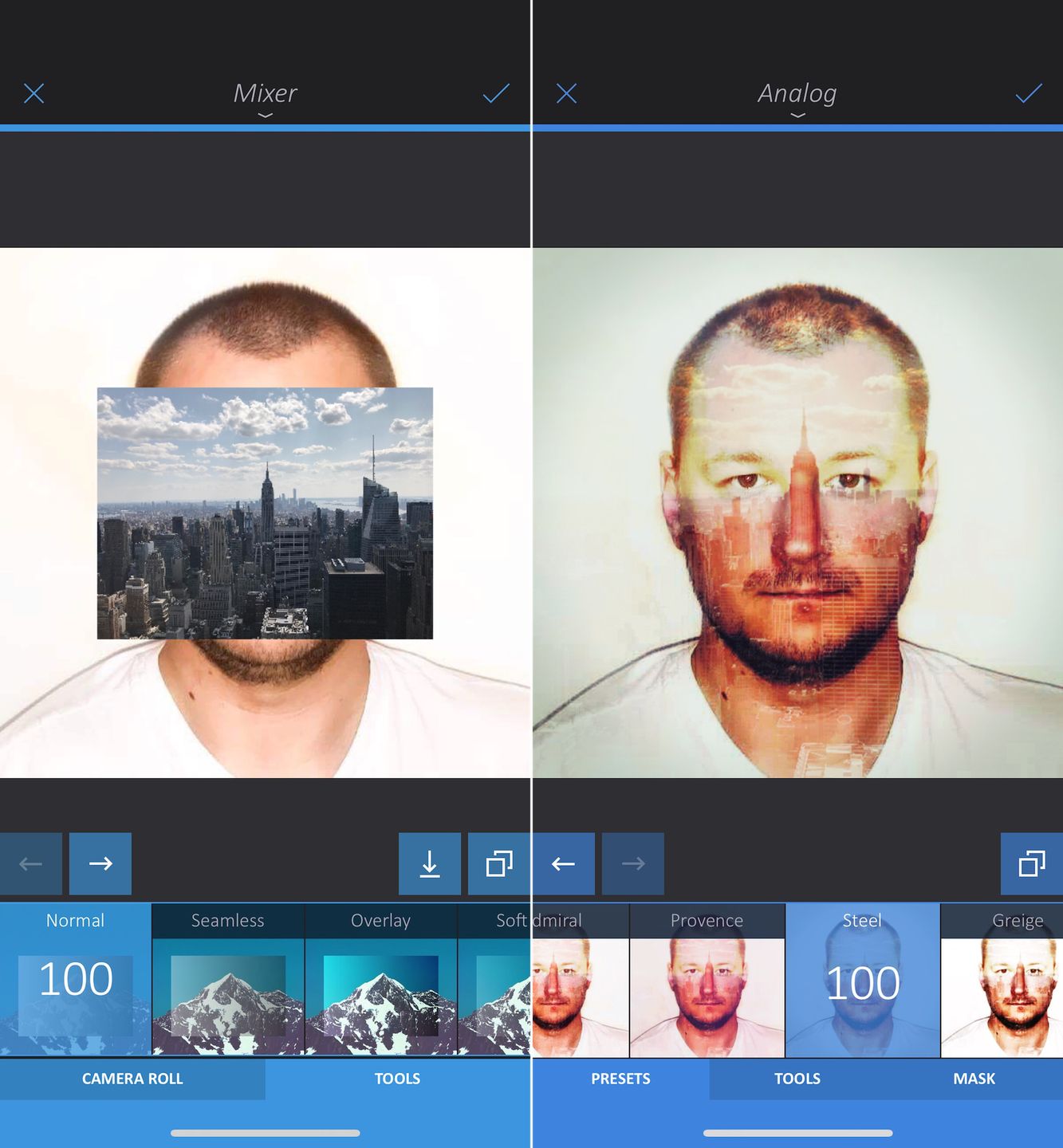The image size is (1063, 1148).
Task: Apply Analog edit with the checkmark
Action: tap(1029, 93)
